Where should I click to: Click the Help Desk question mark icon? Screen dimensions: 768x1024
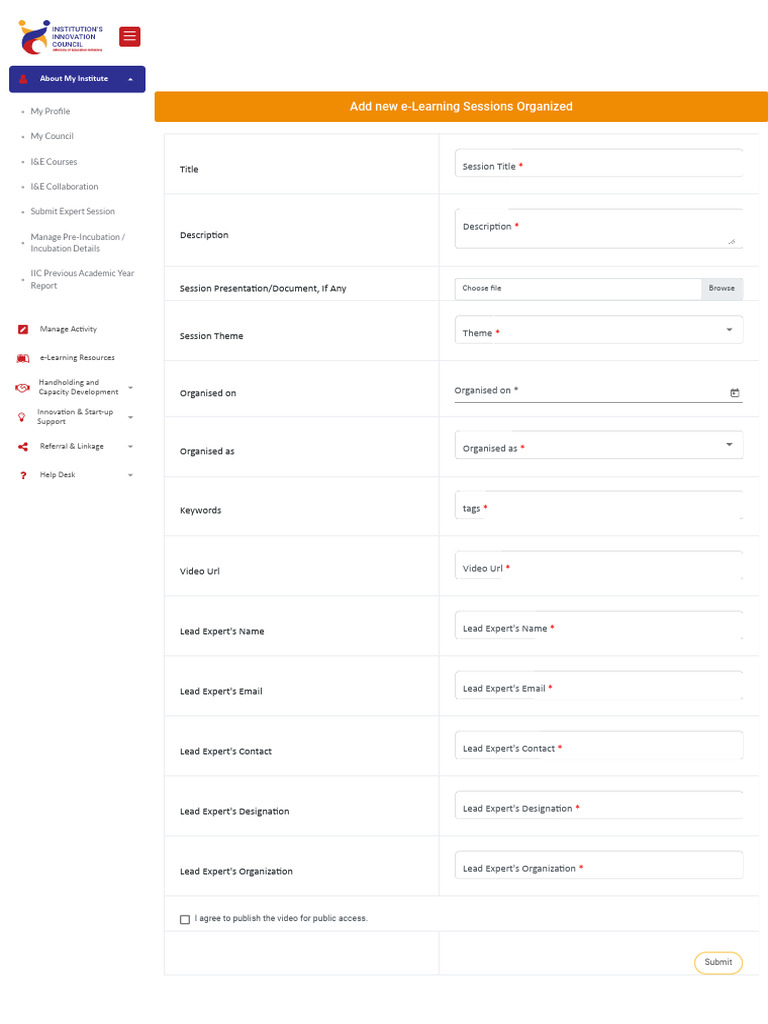coord(23,475)
